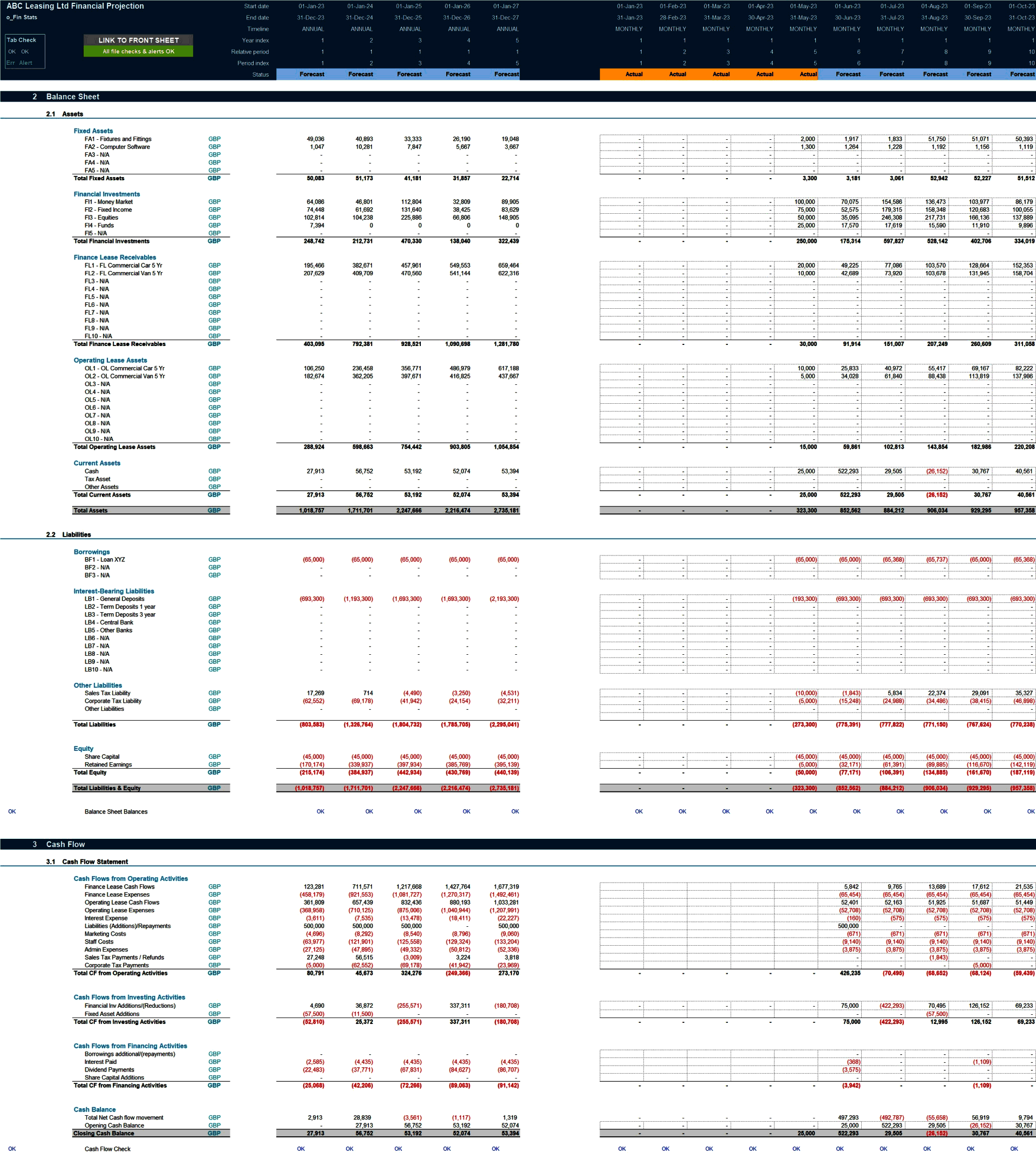
Task: Click the 'Year index' header label
Action: pos(255,40)
